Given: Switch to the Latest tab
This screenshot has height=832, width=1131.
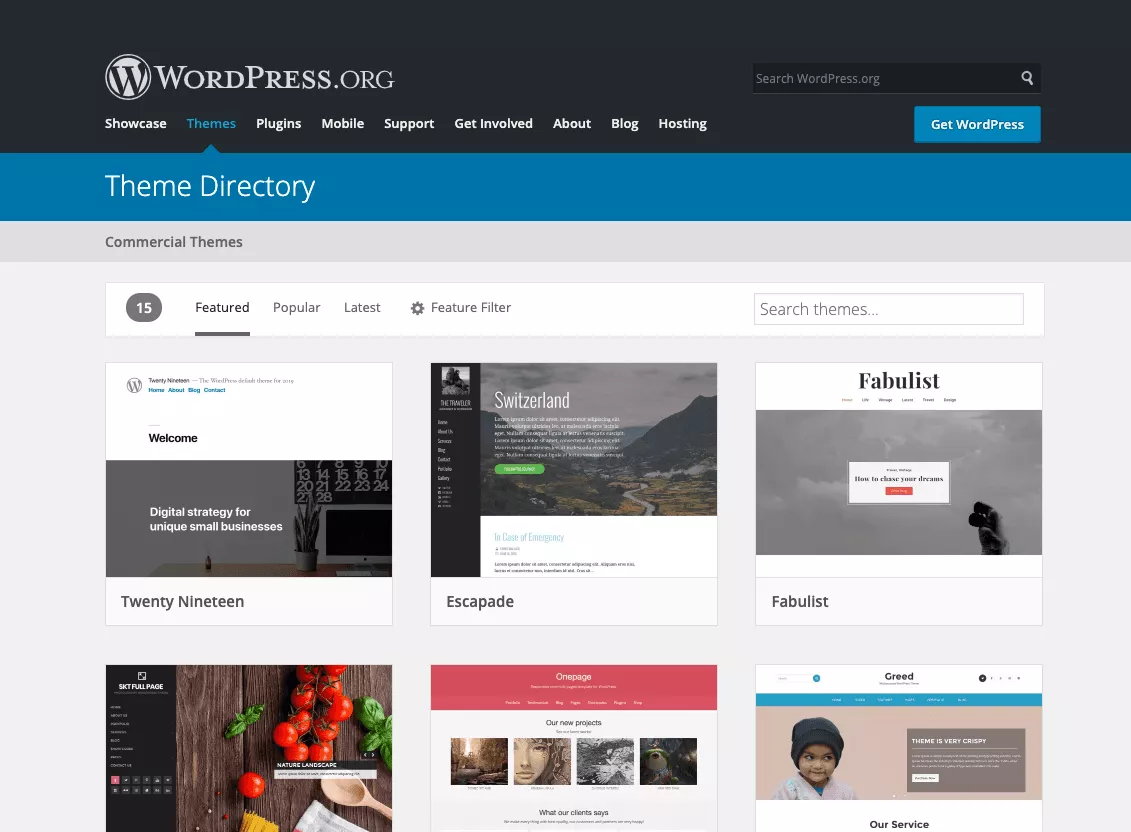Looking at the screenshot, I should point(362,307).
